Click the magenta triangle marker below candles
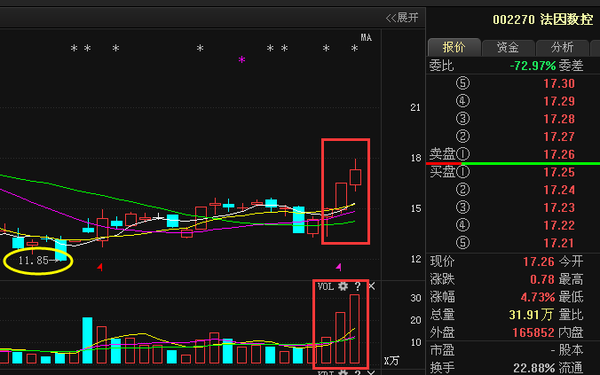This screenshot has height=375, width=600. point(339,267)
